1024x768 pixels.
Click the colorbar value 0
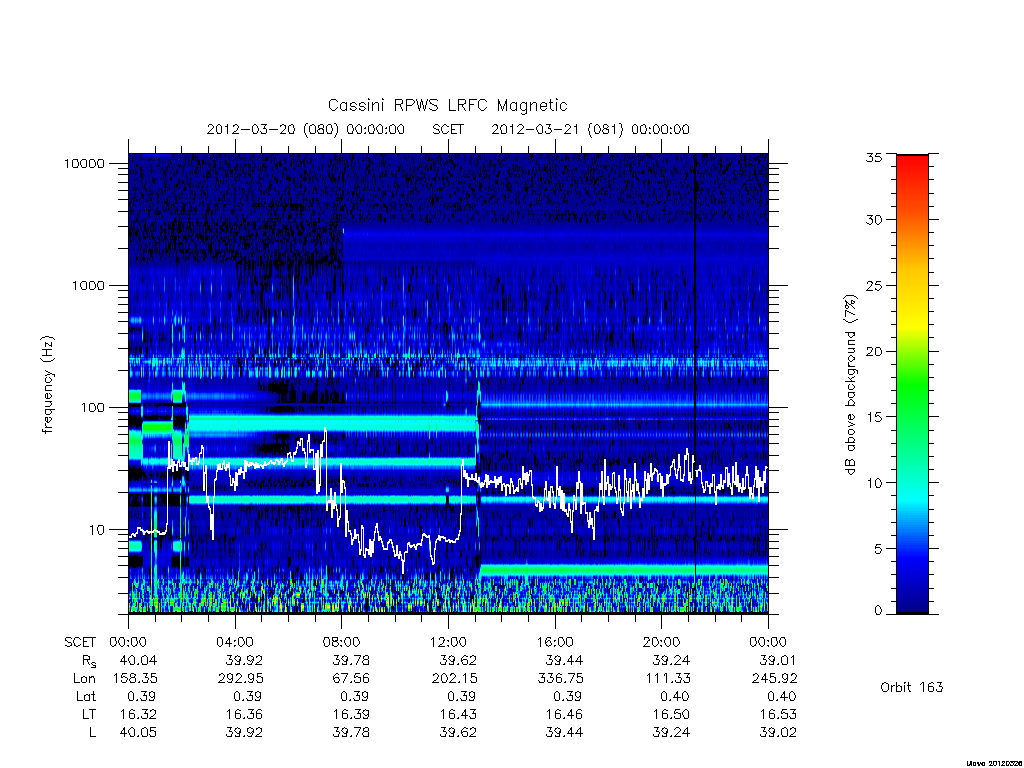877,611
